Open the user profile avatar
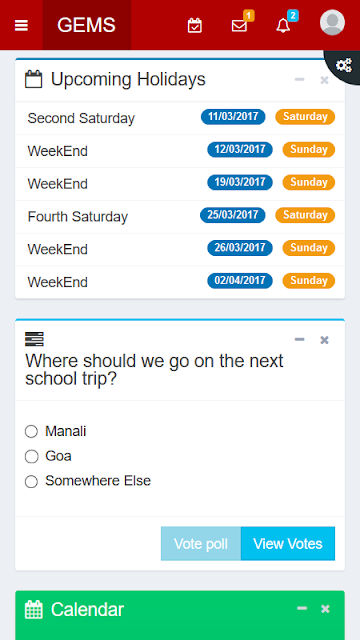This screenshot has width=360, height=640. 332,22
